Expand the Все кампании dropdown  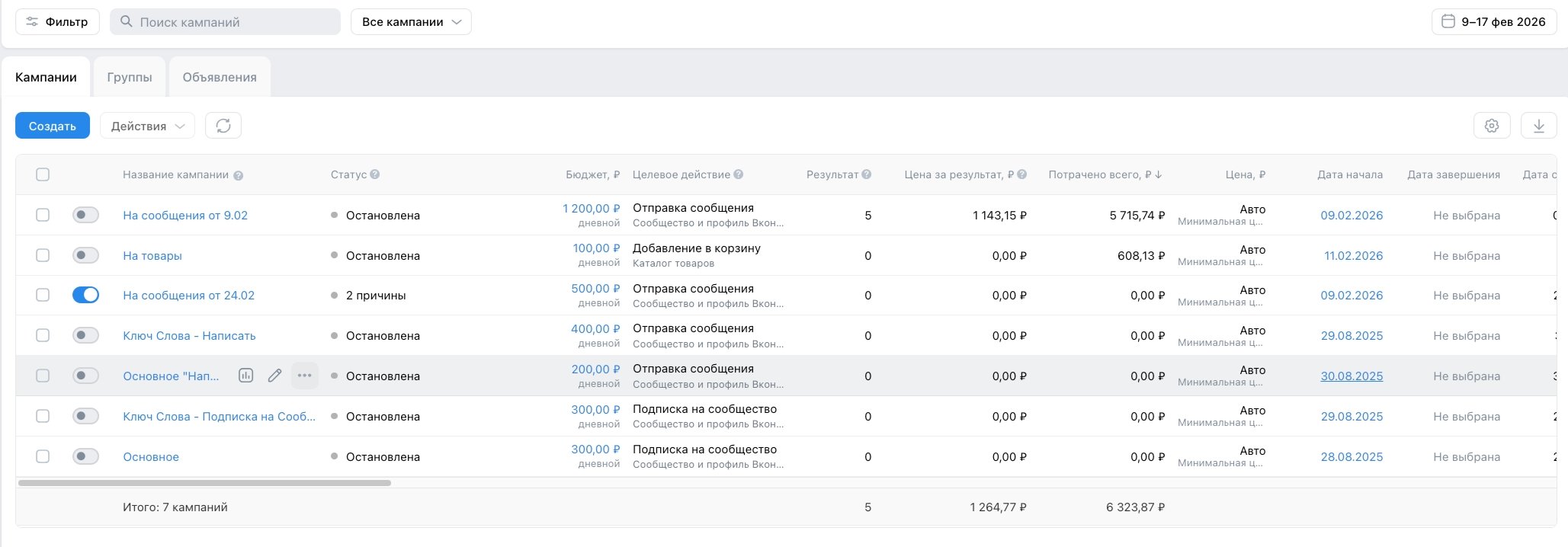[411, 22]
